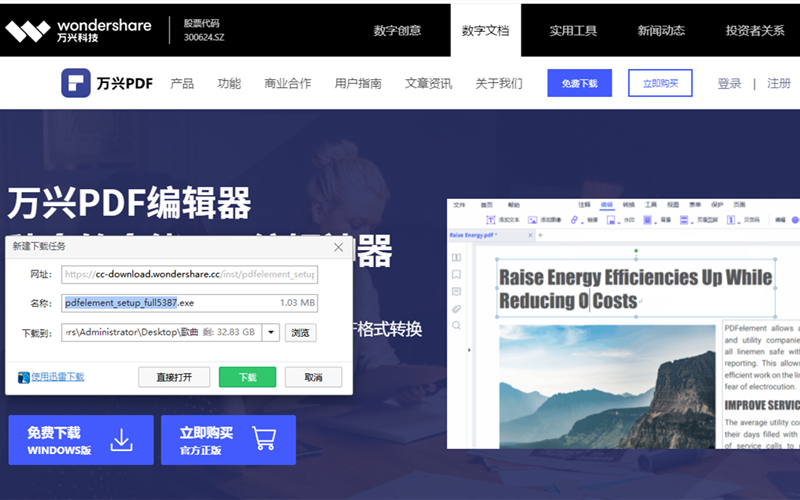Click the 浏览 browse button
This screenshot has width=800, height=500.
[x=300, y=332]
